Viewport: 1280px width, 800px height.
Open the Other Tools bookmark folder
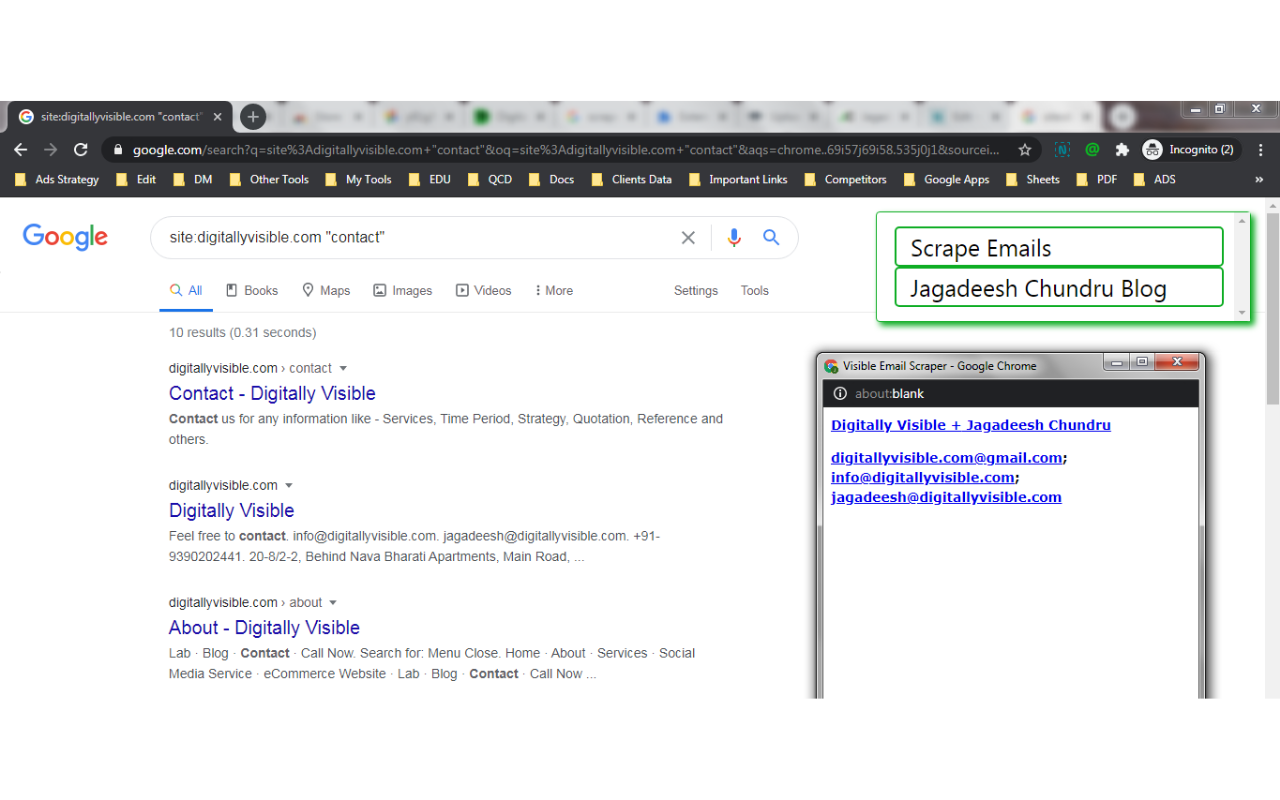tap(269, 180)
